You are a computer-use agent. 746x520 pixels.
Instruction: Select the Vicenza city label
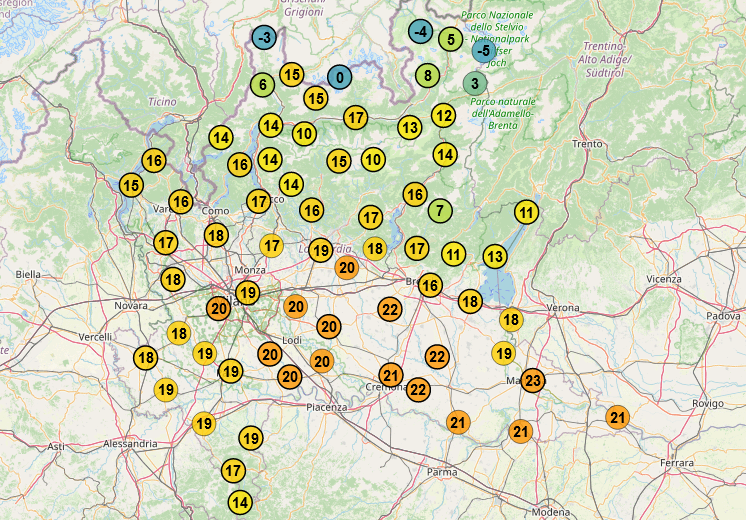(664, 279)
